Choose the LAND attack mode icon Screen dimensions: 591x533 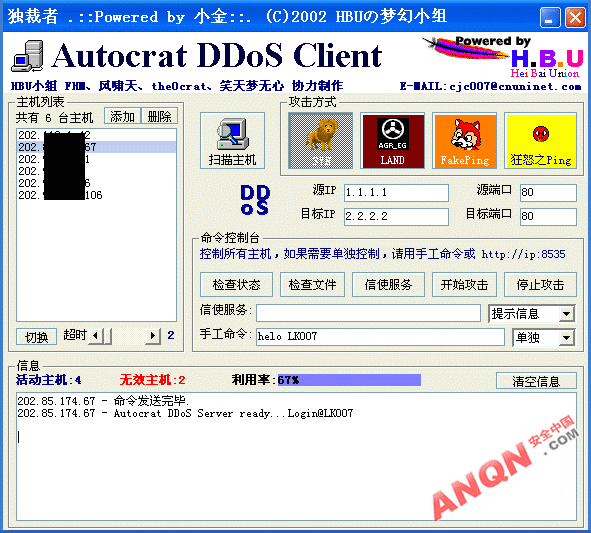(x=392, y=141)
